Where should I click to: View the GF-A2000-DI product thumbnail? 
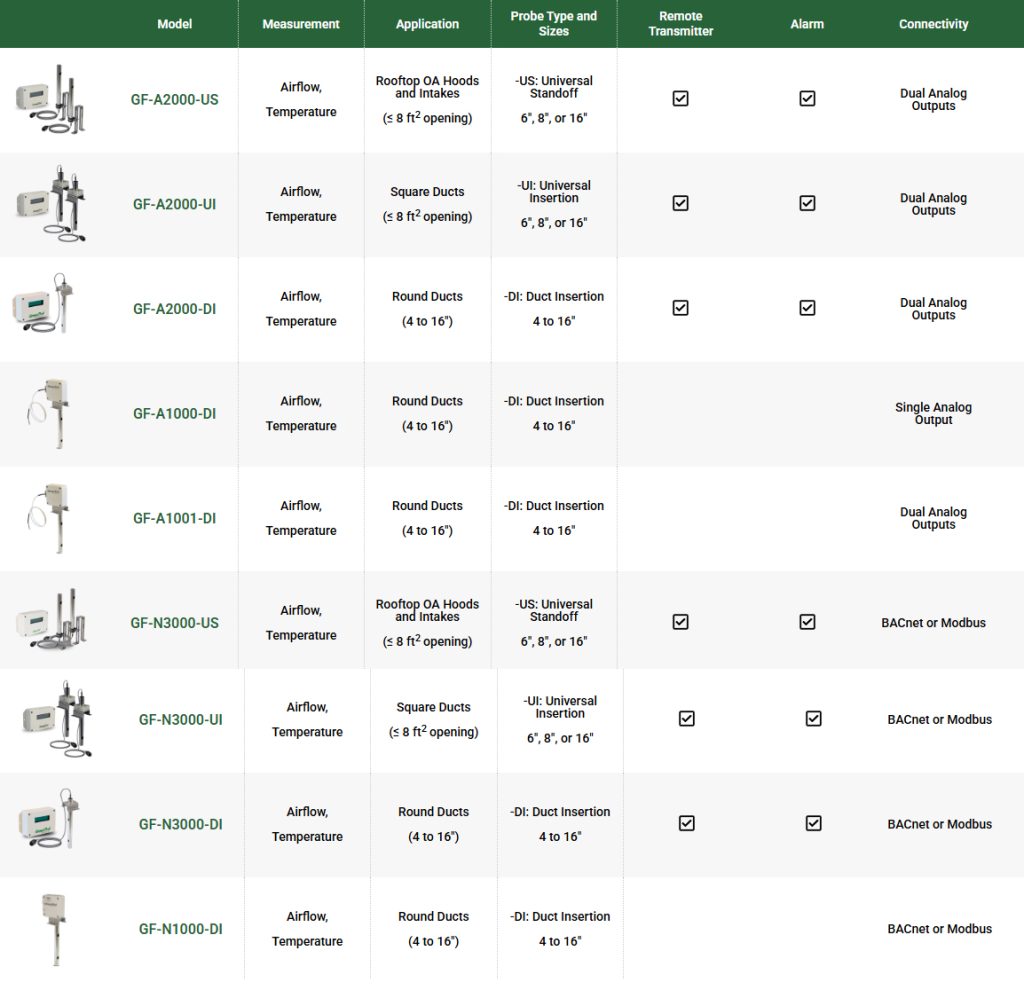43,304
